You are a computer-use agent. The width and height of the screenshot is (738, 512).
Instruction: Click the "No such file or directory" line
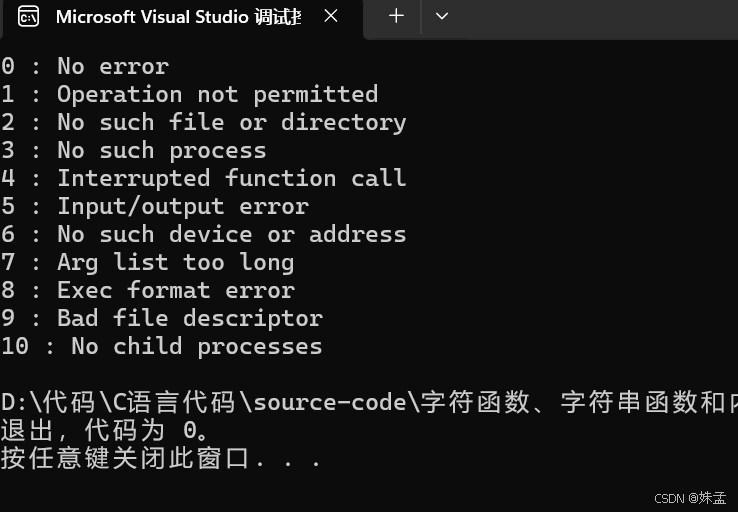203,122
